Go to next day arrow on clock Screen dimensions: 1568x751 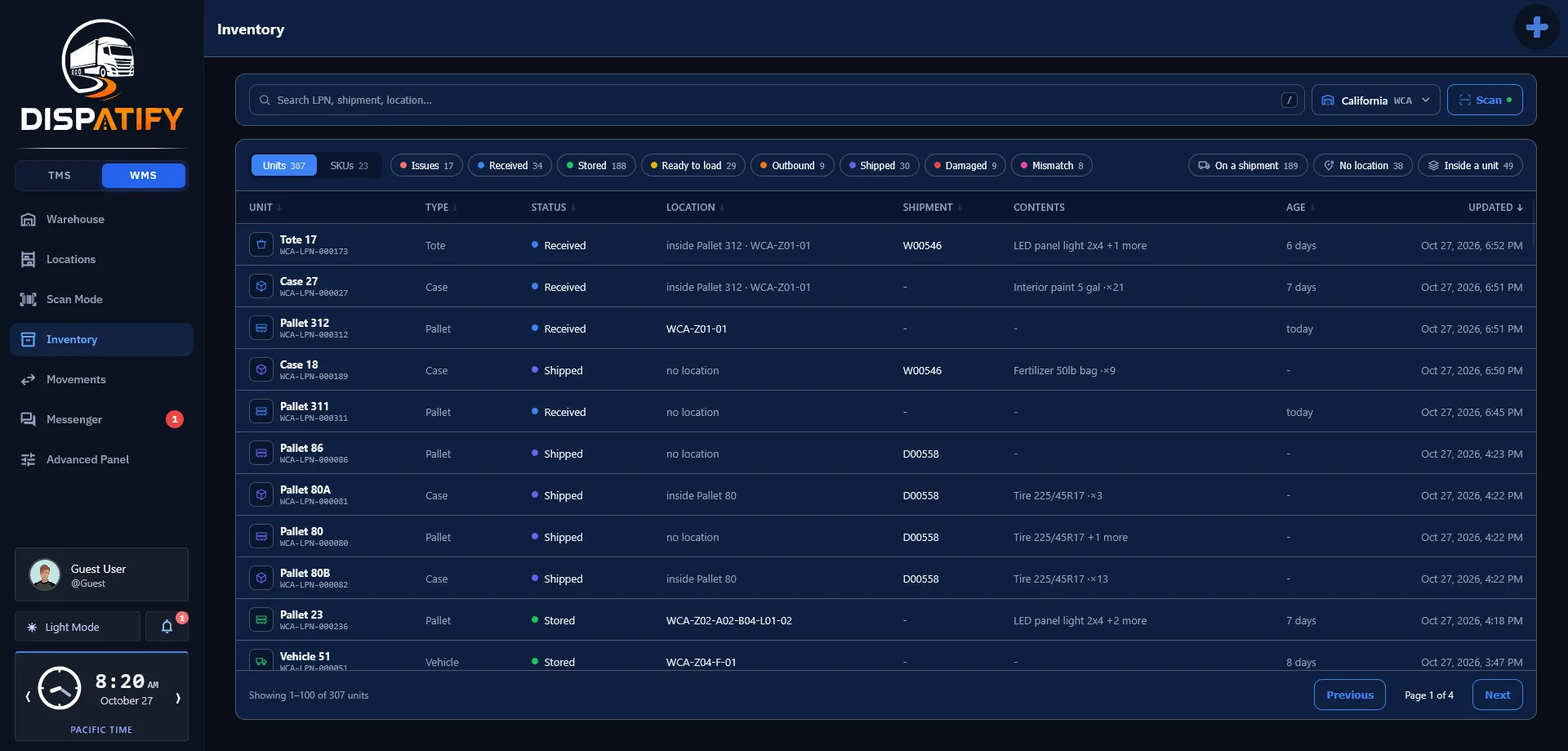click(178, 697)
